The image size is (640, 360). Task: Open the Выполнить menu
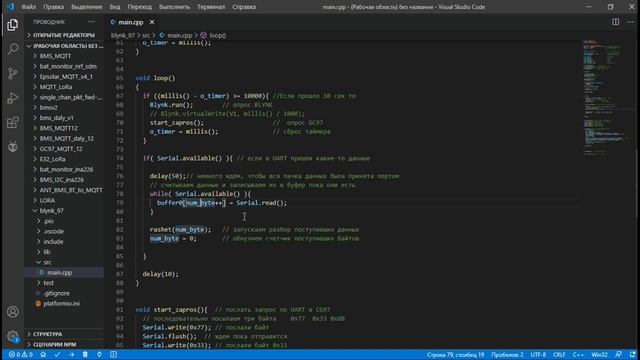[174, 7]
